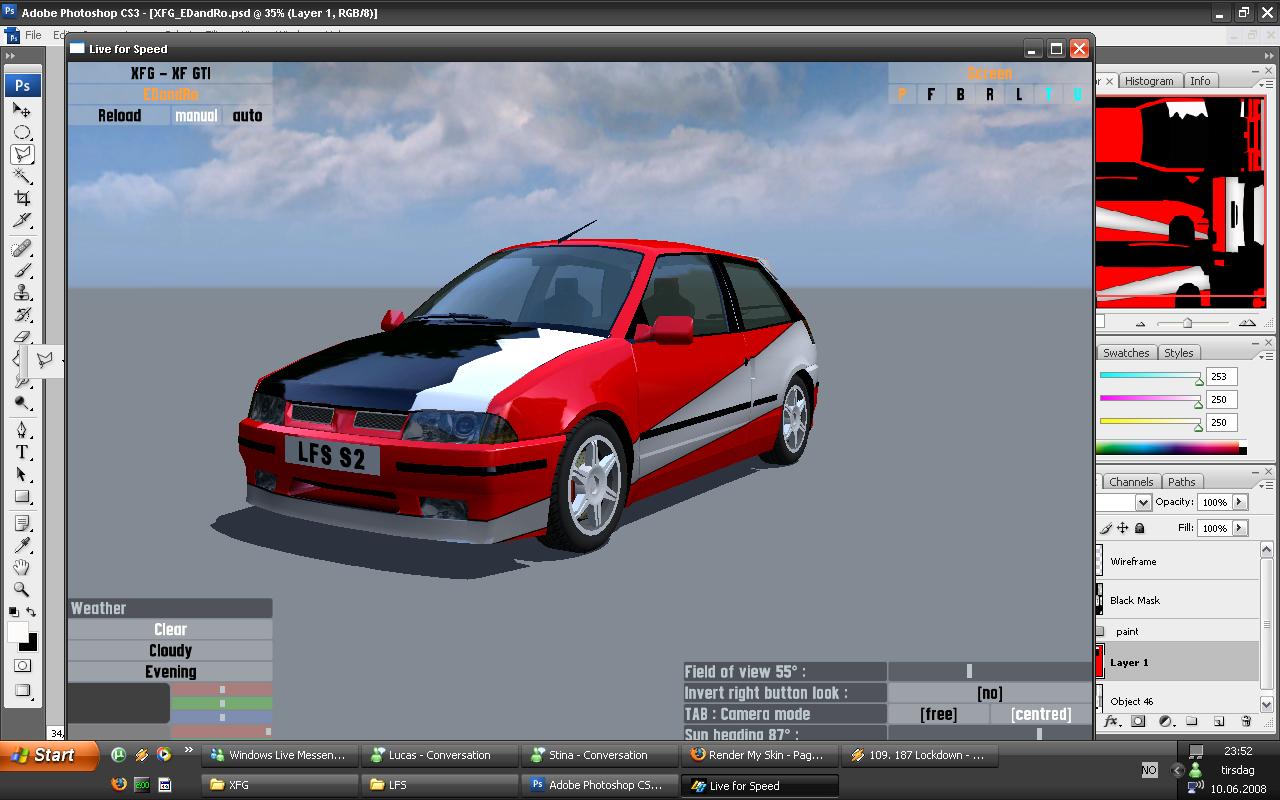This screenshot has height=800, width=1280.
Task: Lock all layer attributes
Action: (1139, 528)
